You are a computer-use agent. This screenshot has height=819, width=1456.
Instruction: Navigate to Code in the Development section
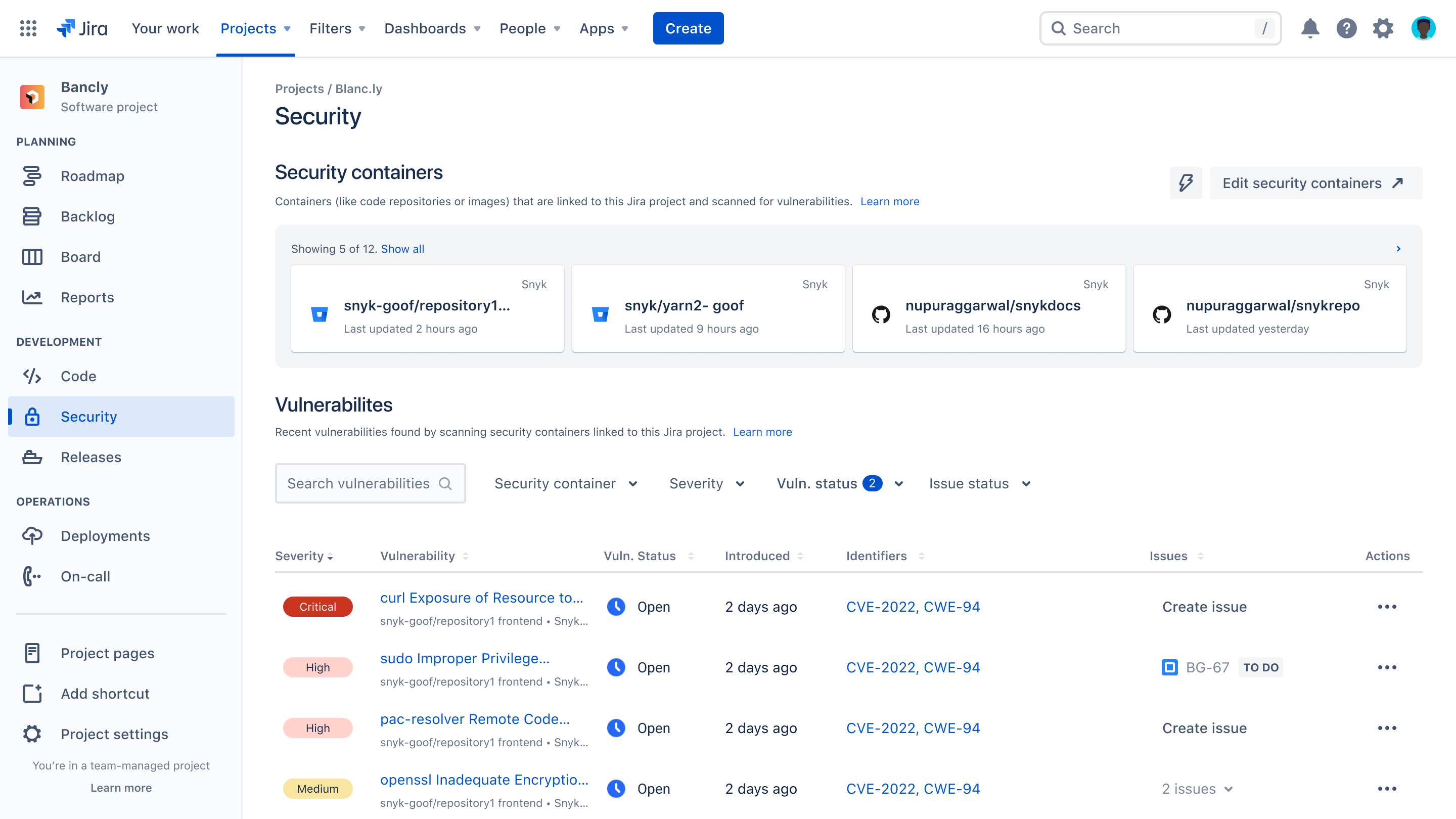[x=78, y=376]
